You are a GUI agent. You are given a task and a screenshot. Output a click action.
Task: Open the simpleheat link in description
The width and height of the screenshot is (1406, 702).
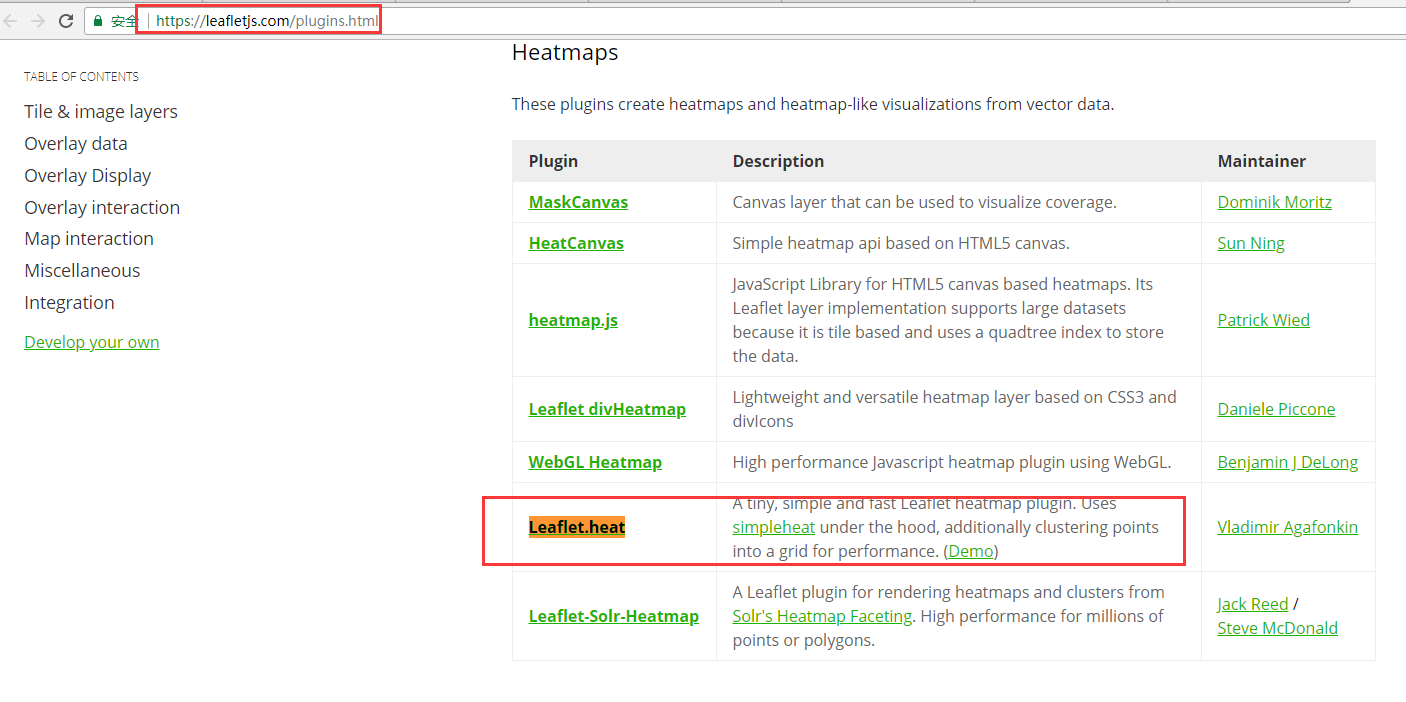pyautogui.click(x=774, y=527)
